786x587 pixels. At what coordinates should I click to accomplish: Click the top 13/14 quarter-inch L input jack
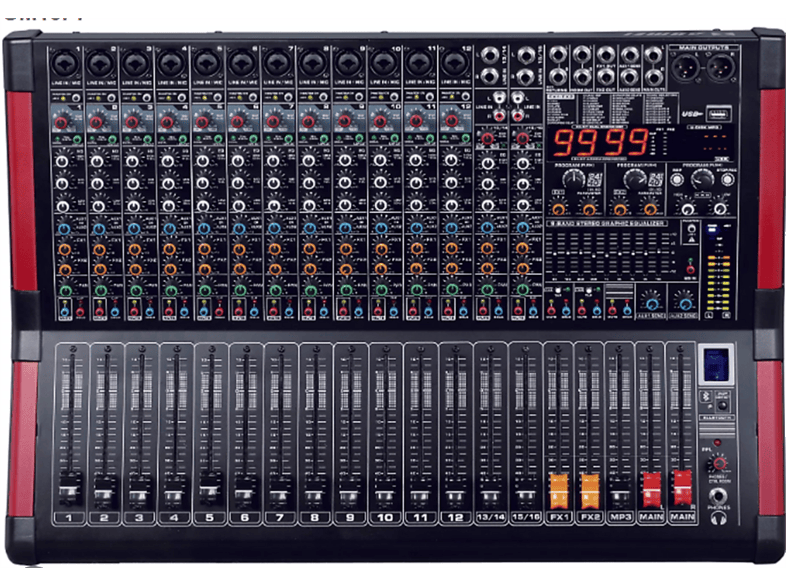[x=490, y=56]
